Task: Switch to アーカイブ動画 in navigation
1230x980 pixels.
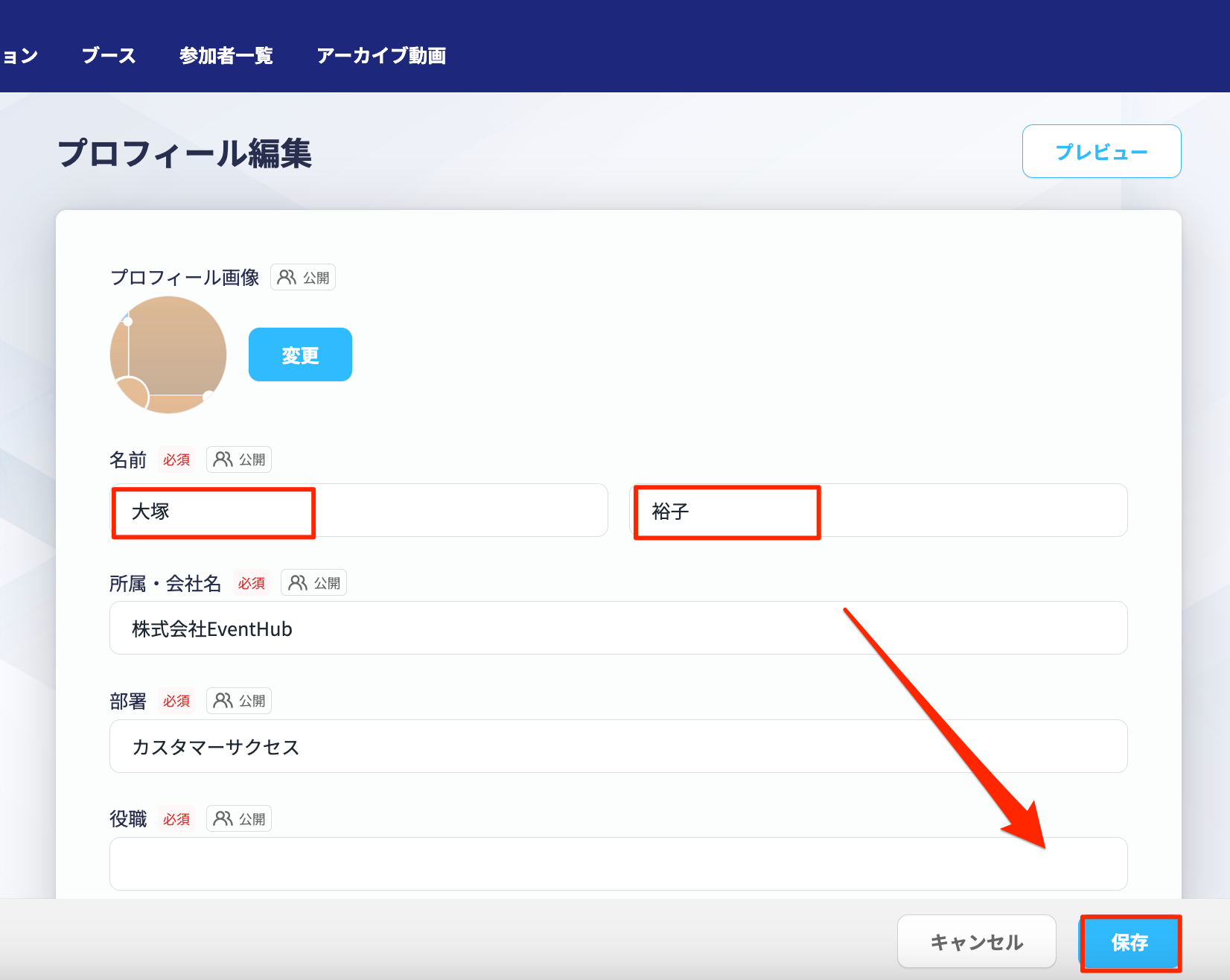Action: pos(381,56)
